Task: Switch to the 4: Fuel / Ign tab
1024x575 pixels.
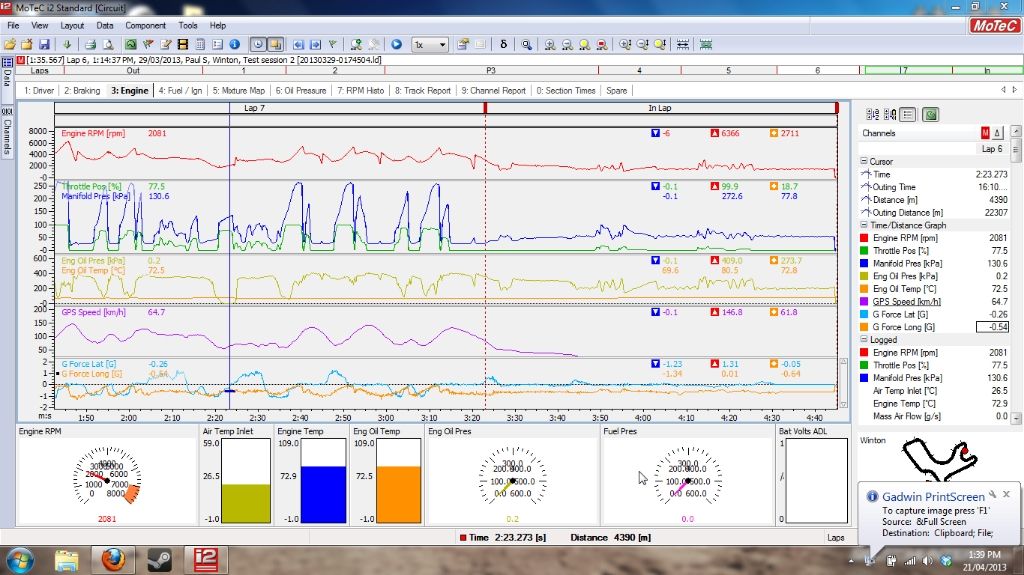Action: 180,90
